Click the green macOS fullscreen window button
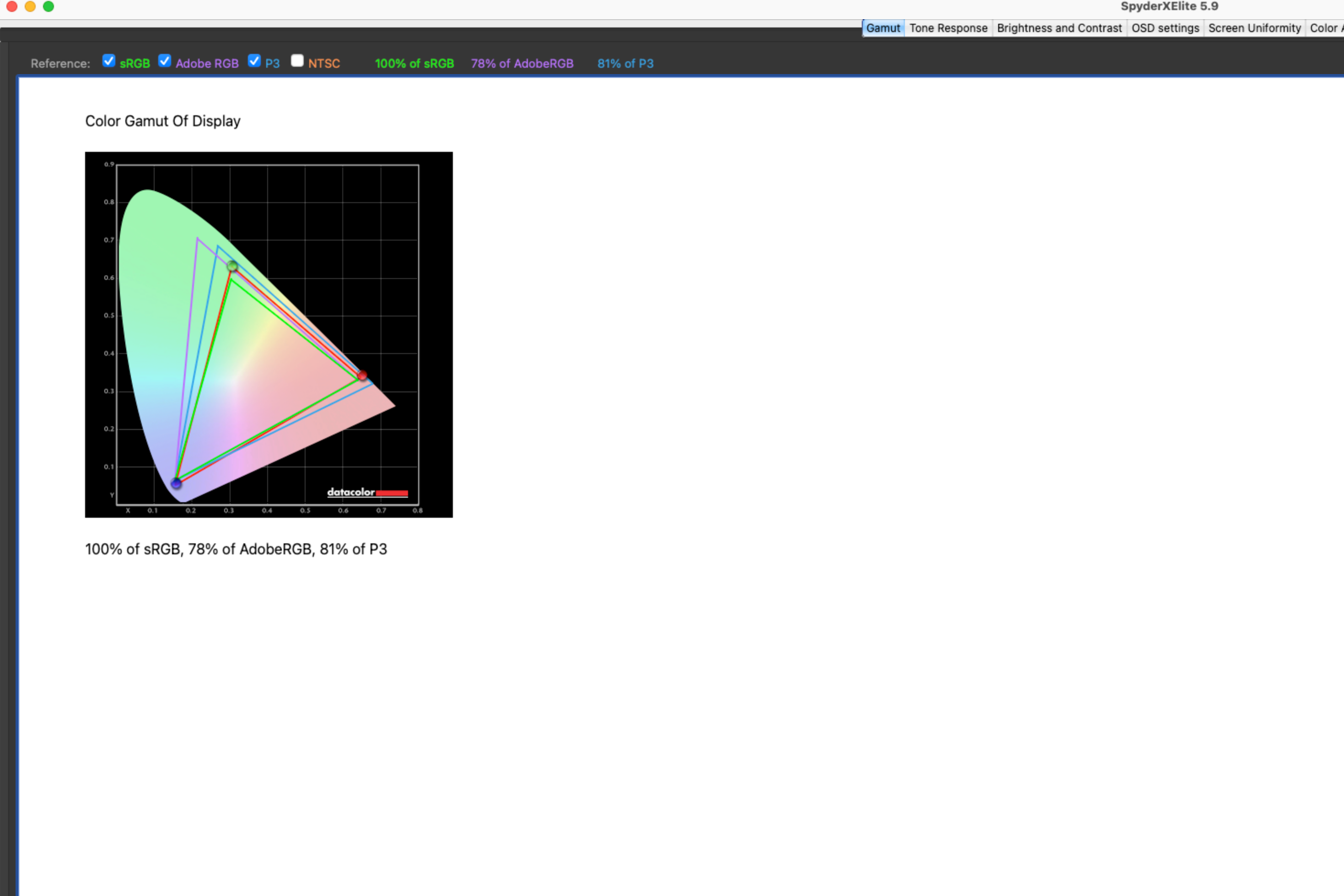The width and height of the screenshot is (1344, 896). (48, 6)
